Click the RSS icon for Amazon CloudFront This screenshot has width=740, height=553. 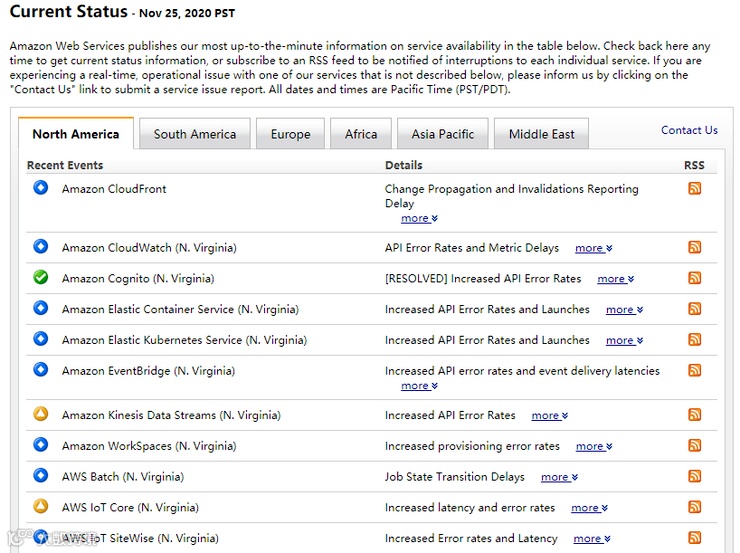tap(694, 188)
